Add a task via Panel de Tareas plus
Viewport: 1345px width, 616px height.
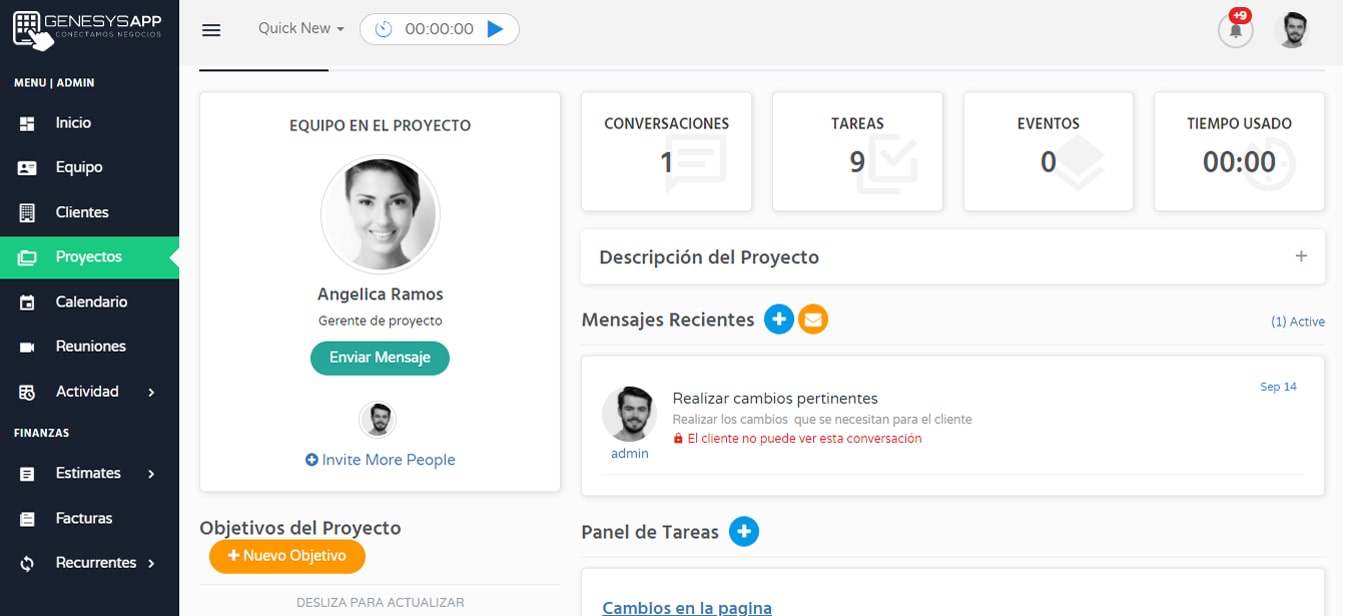744,532
